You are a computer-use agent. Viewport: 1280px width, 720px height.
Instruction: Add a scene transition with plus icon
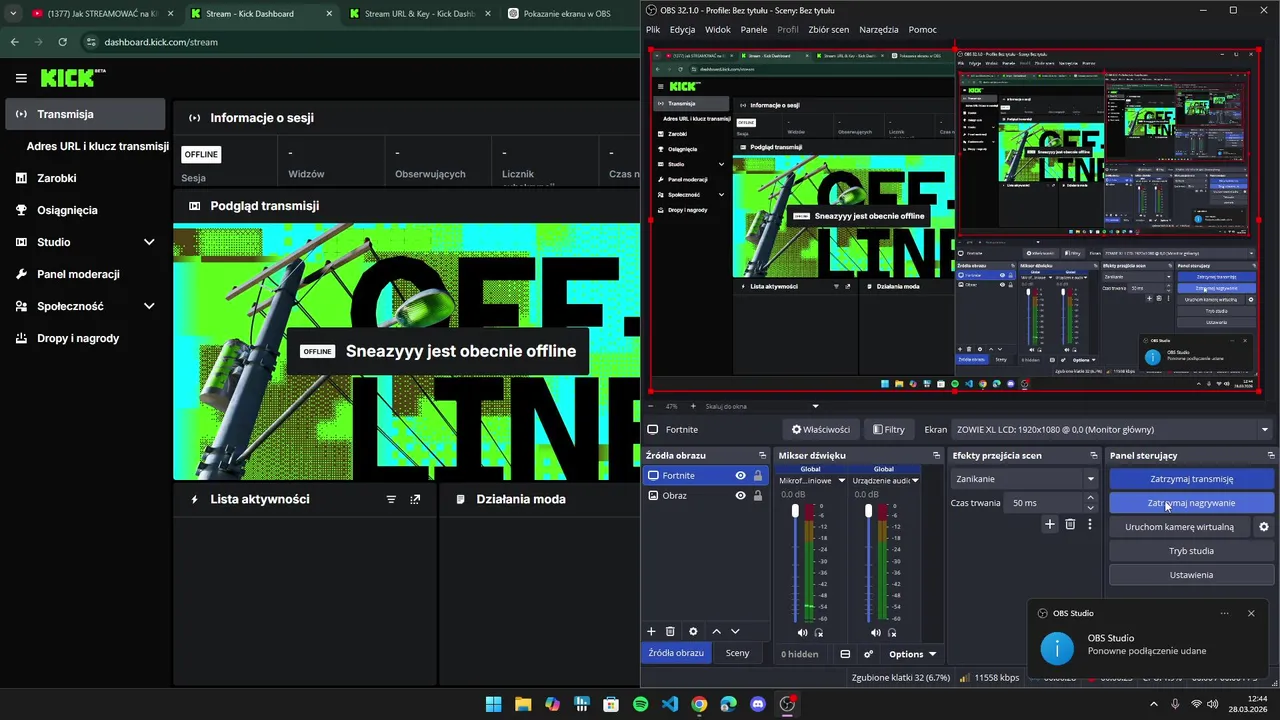[1050, 524]
